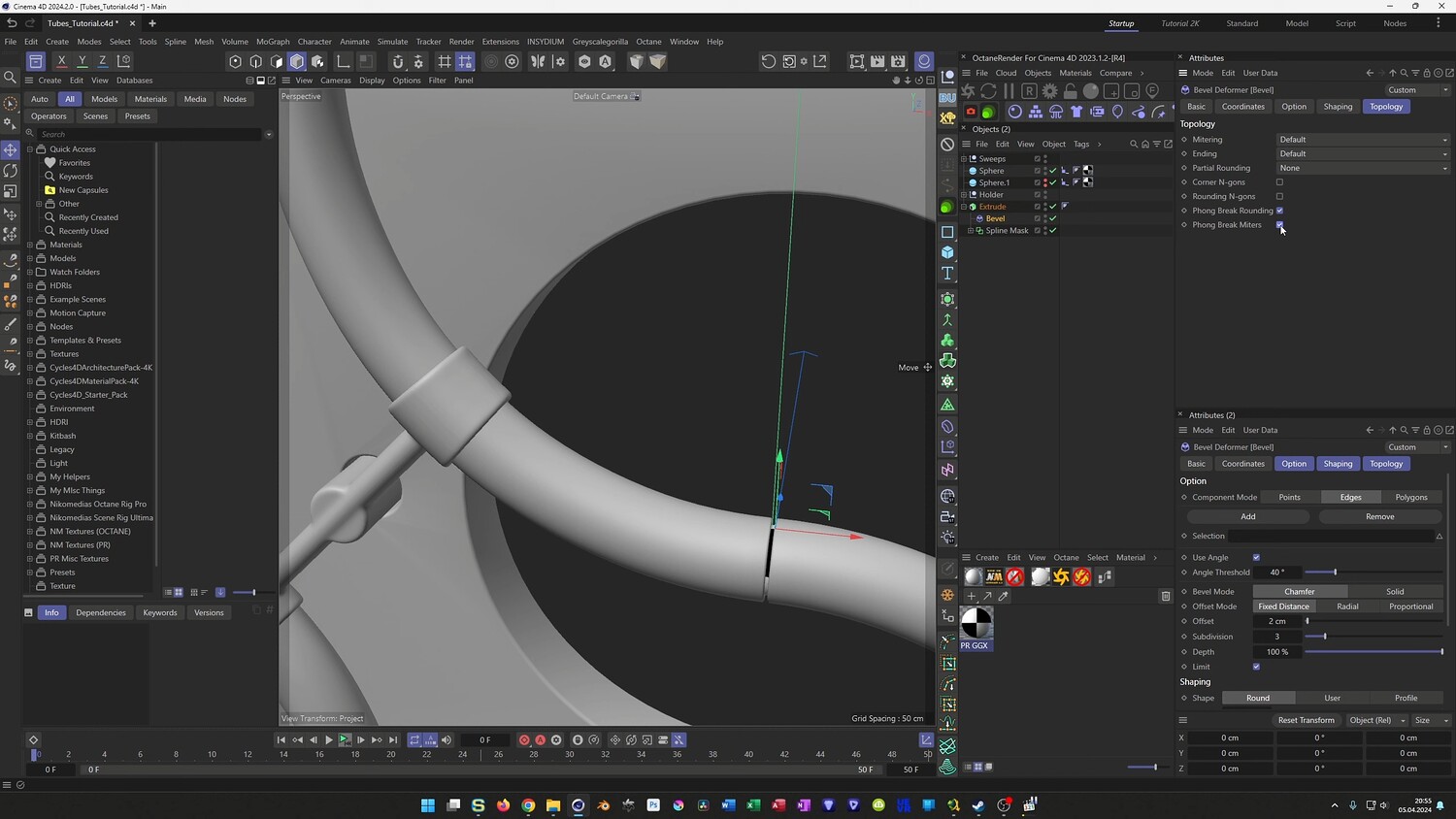Toggle Phong Break Rounding checkbox
Image resolution: width=1456 pixels, height=819 pixels.
(1279, 211)
